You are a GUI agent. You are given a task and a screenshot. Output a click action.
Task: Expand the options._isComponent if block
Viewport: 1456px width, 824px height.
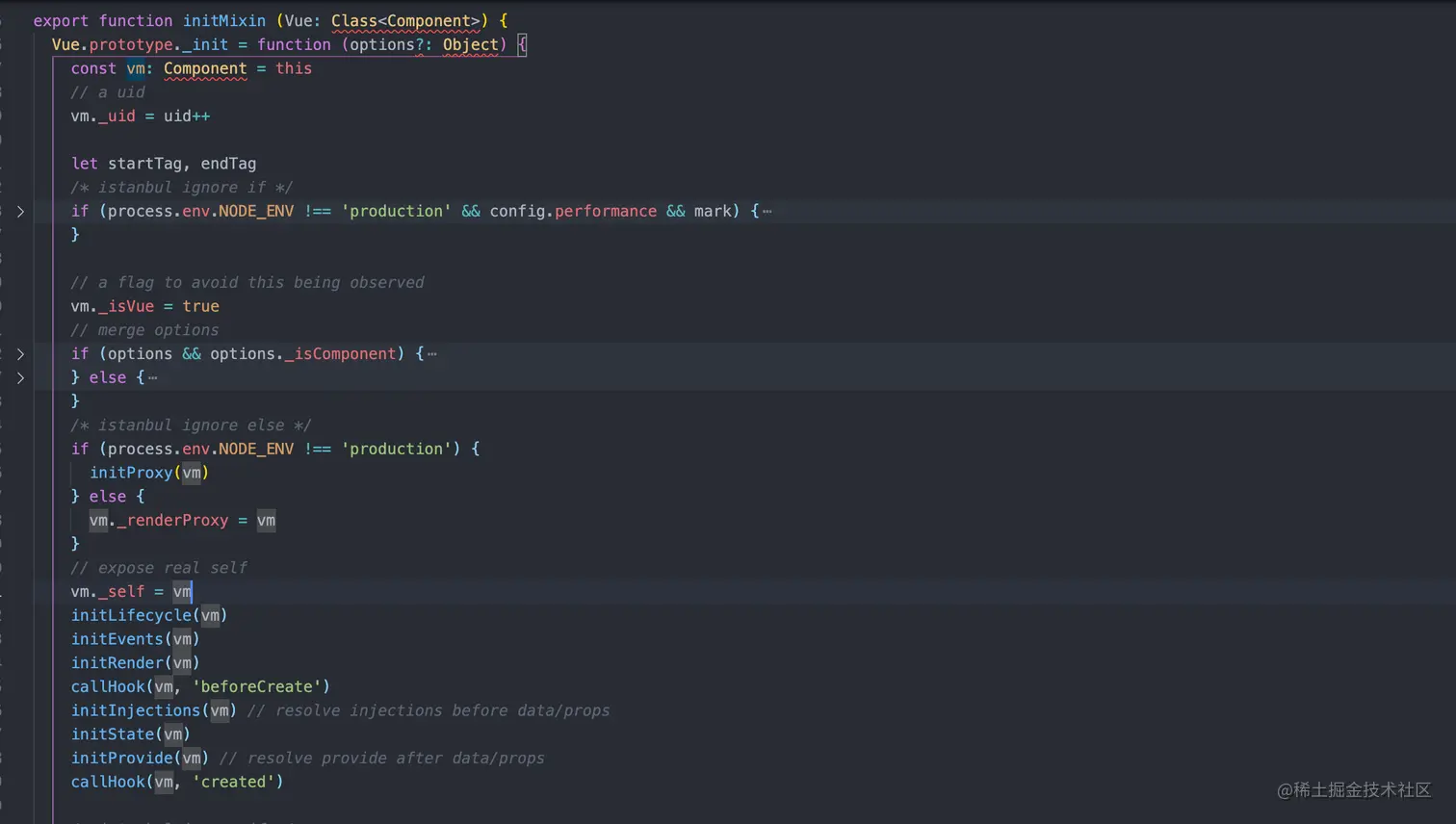pyautogui.click(x=22, y=353)
